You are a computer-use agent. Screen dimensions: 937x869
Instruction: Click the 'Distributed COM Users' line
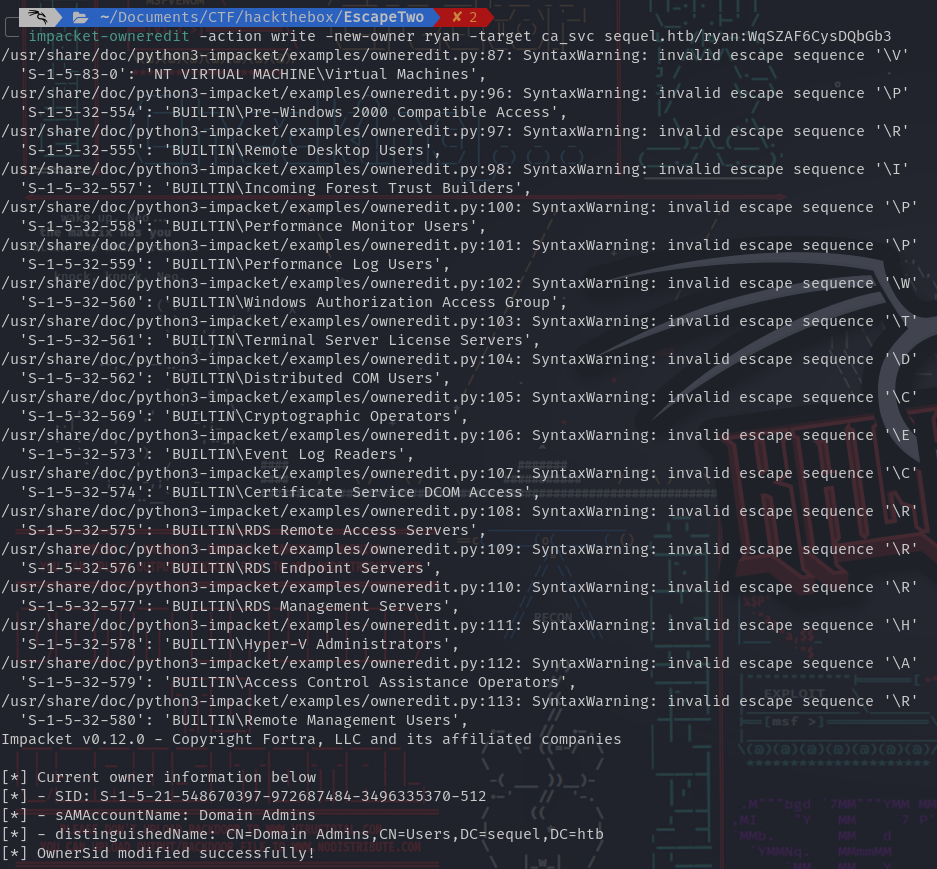235,378
